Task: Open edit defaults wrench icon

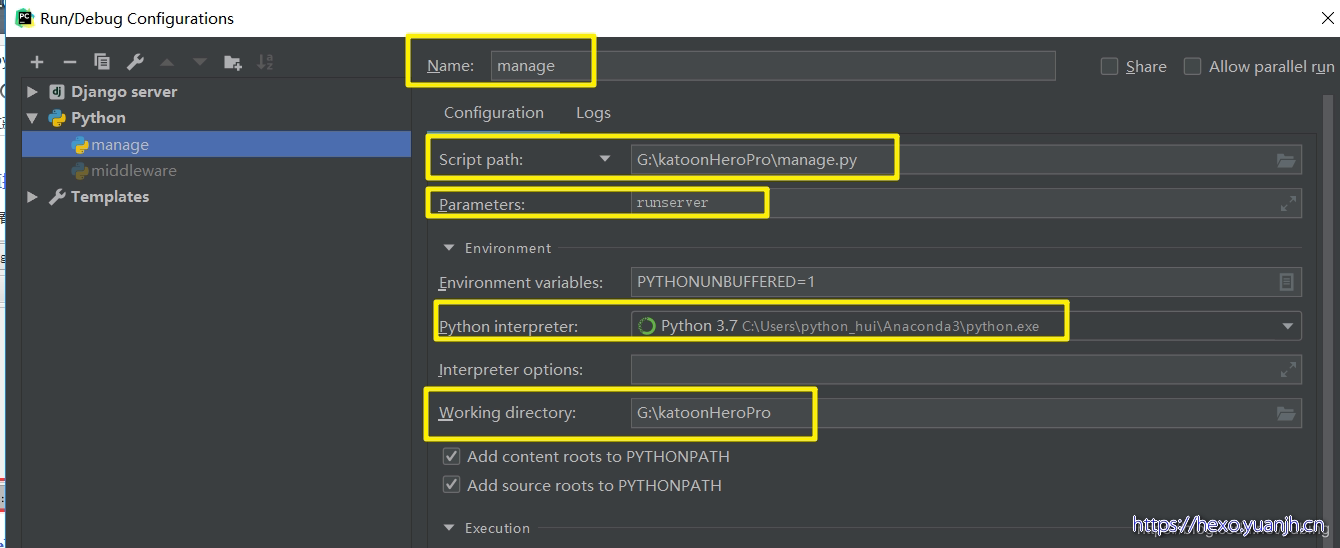Action: click(x=135, y=62)
